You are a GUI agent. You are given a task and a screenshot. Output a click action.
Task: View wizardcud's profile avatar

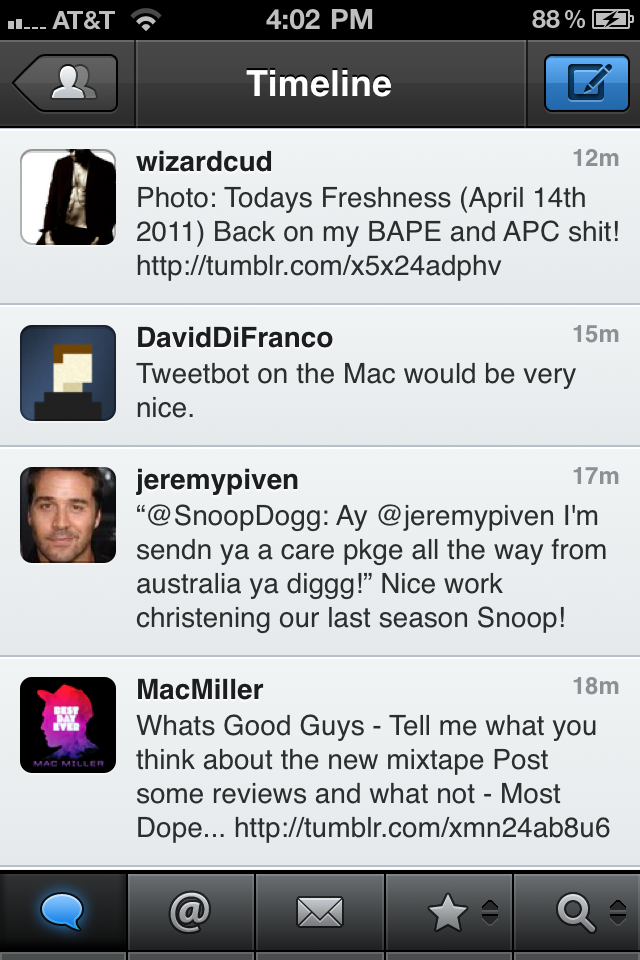pos(68,197)
